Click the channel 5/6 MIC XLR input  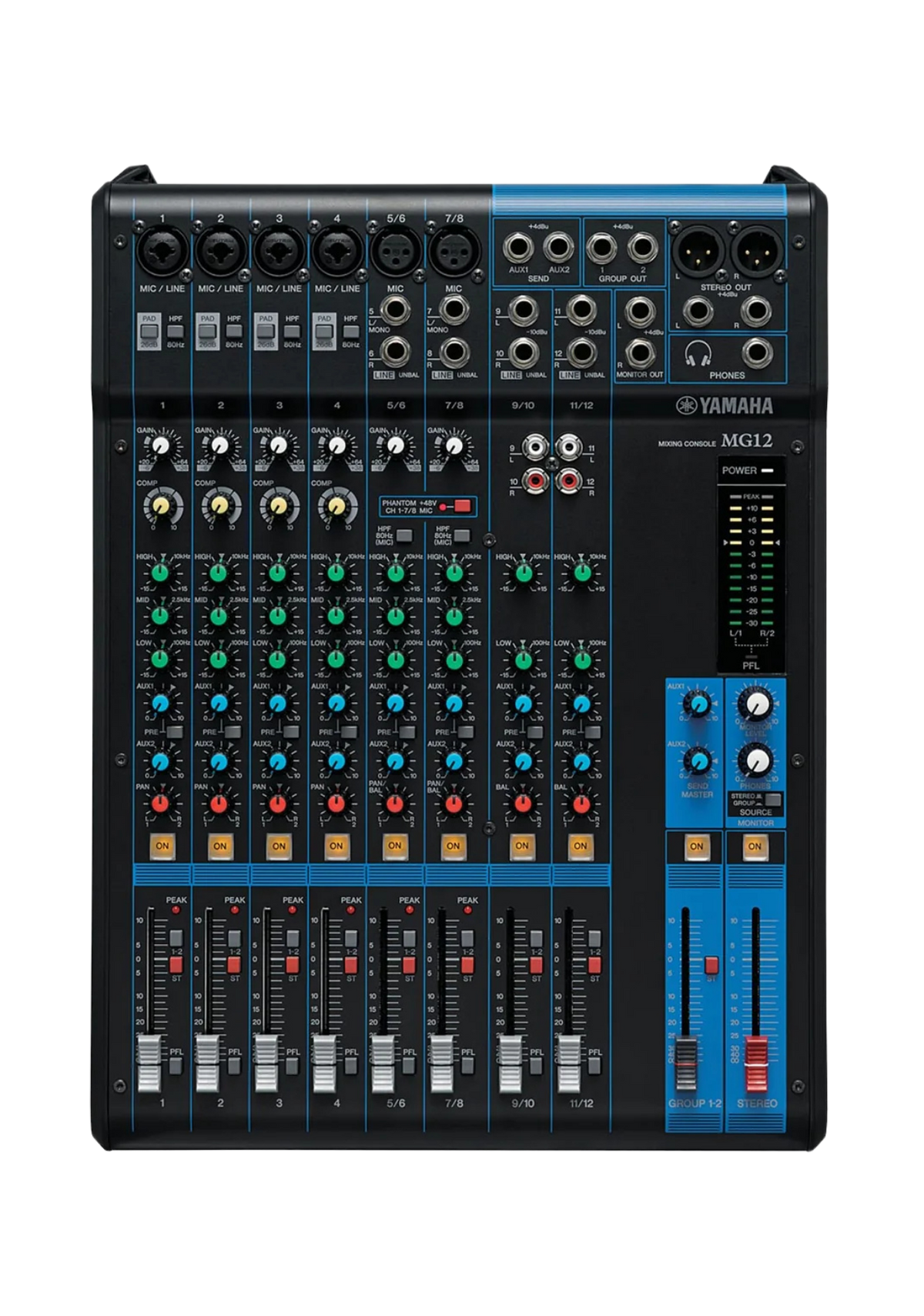click(395, 251)
